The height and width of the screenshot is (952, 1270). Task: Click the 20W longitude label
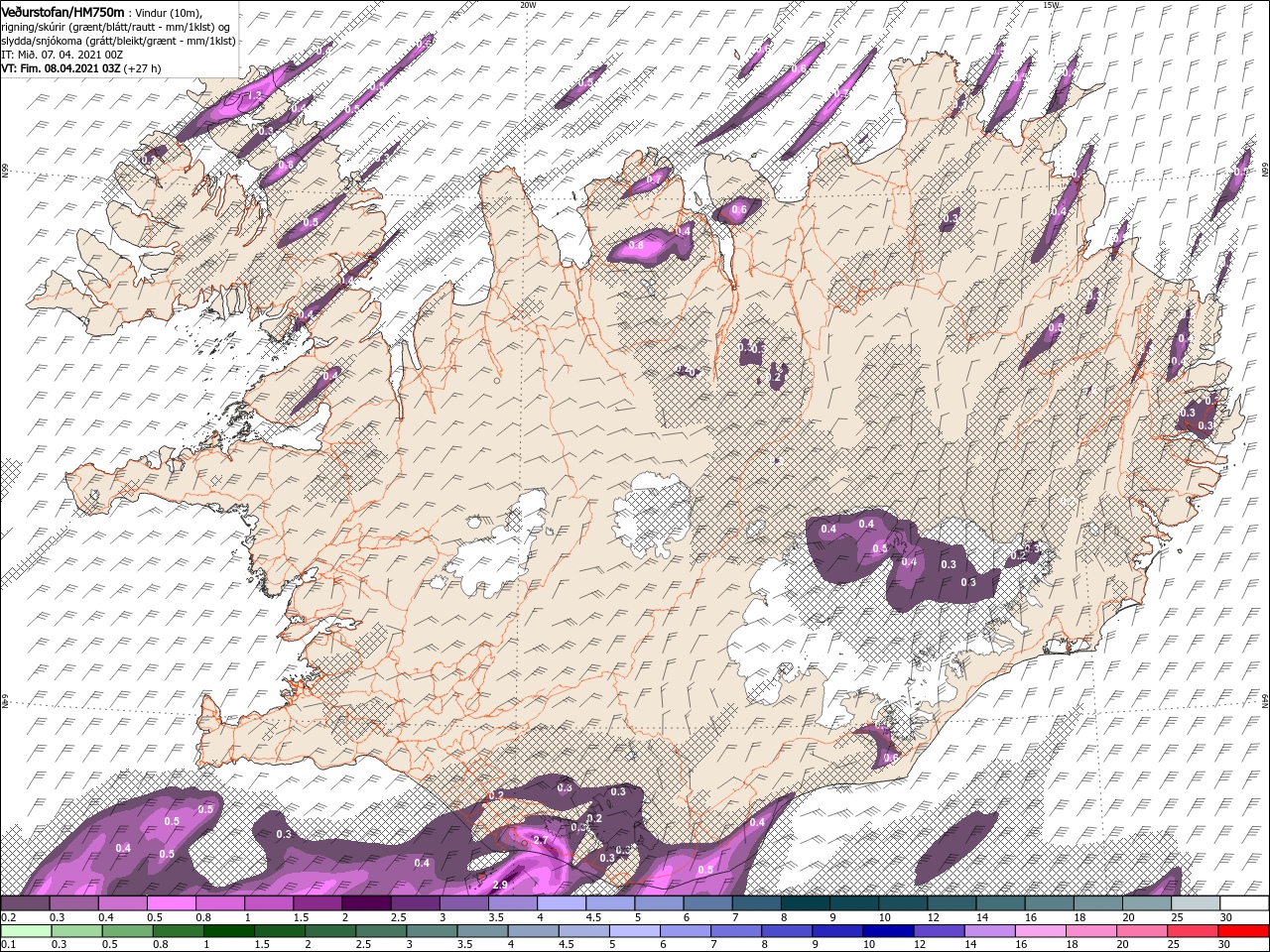528,5
